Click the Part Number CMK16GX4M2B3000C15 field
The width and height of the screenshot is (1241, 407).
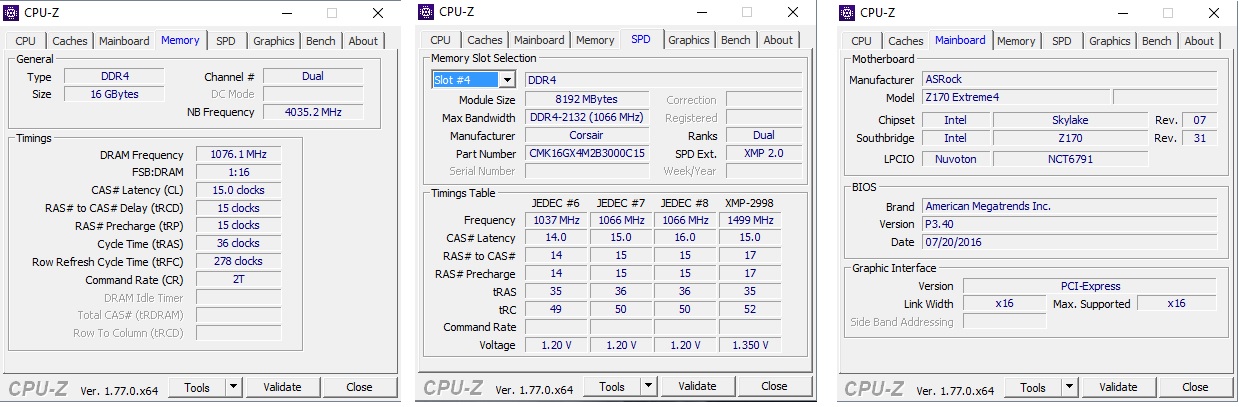tap(587, 154)
